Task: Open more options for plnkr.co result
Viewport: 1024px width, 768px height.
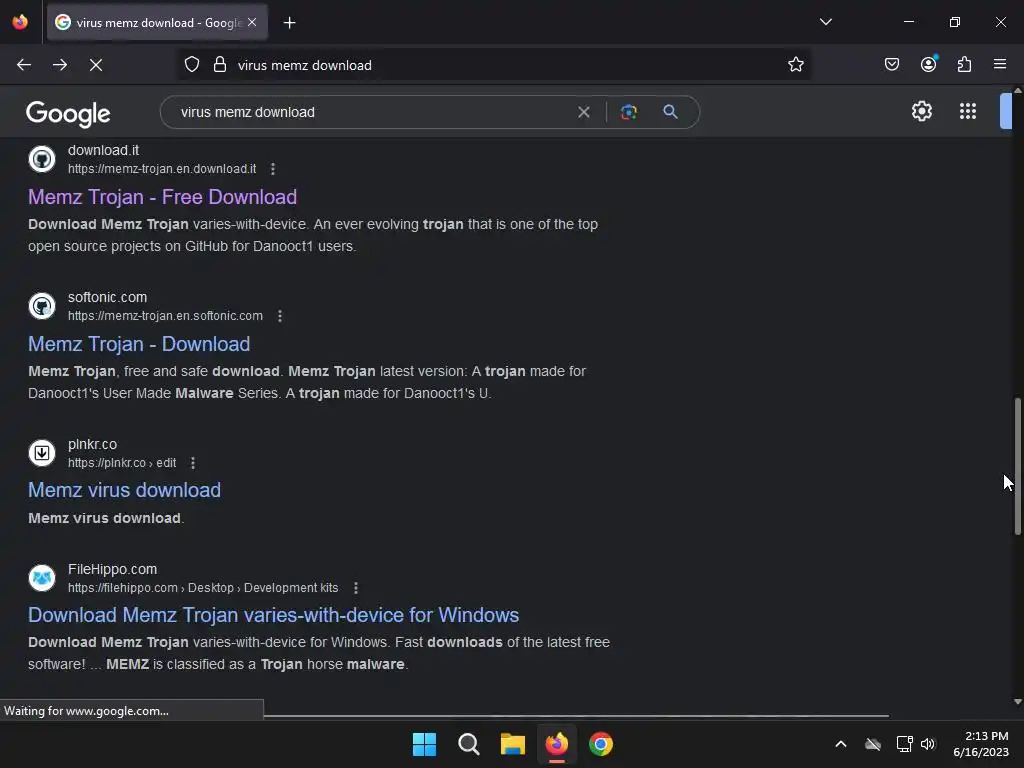Action: pos(193,463)
